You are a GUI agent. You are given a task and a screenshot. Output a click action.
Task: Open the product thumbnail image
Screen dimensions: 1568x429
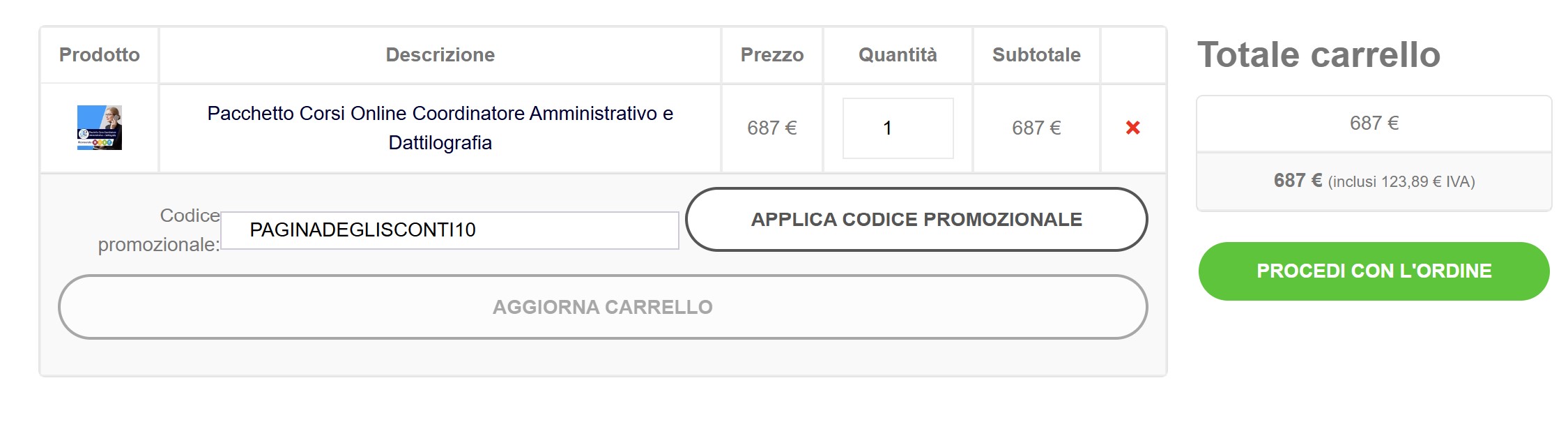(100, 128)
